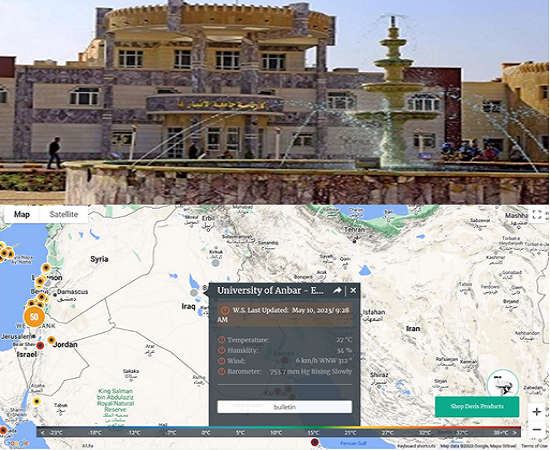The height and width of the screenshot is (450, 550).
Task: Click the info icon beside Humidity
Action: [221, 350]
